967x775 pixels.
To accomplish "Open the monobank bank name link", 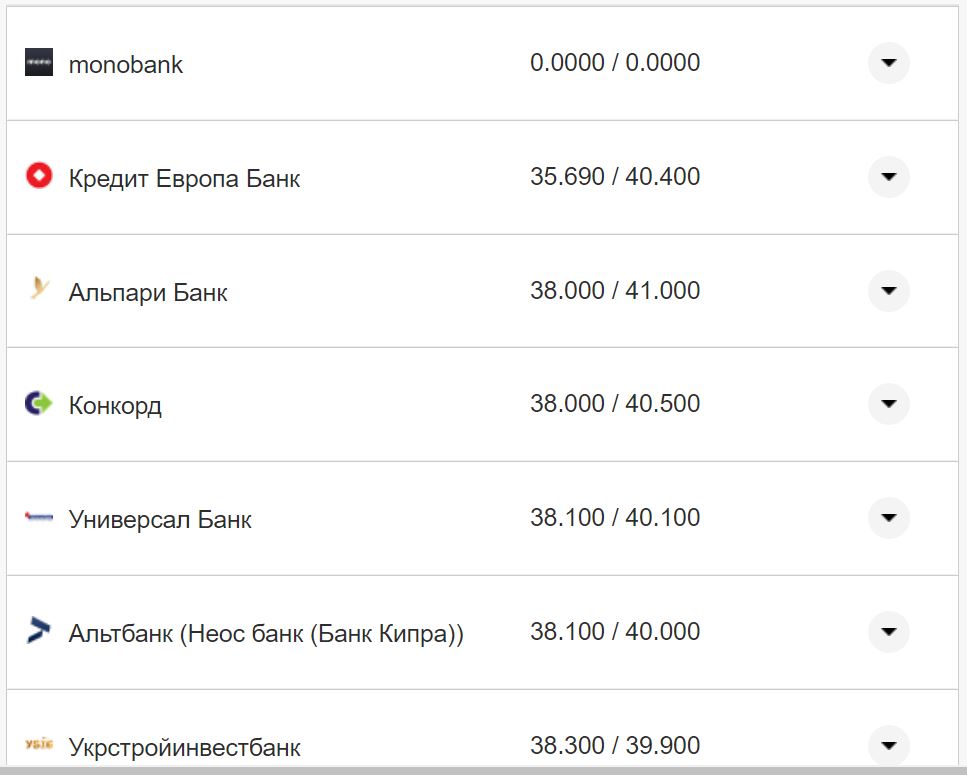I will pyautogui.click(x=126, y=65).
